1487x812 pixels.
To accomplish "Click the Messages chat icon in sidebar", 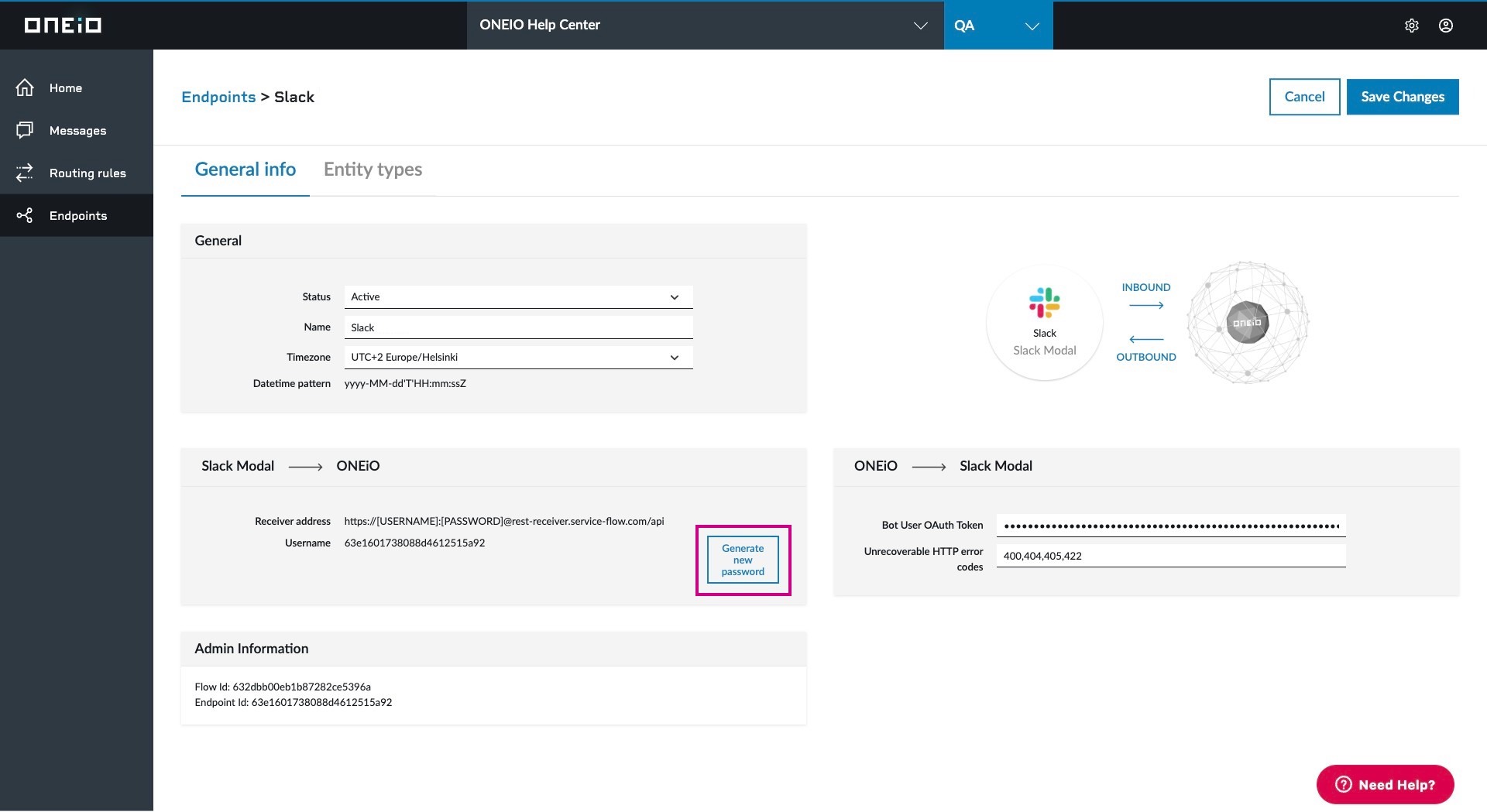I will point(25,130).
